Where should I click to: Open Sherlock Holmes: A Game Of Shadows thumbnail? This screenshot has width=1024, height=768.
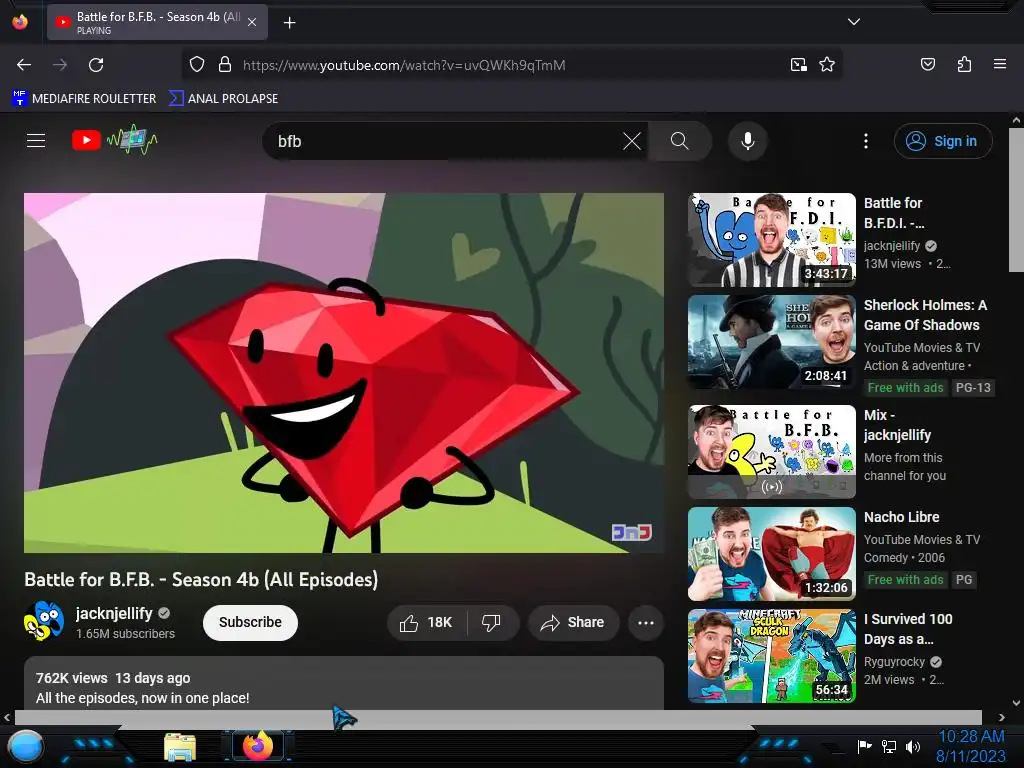(772, 342)
